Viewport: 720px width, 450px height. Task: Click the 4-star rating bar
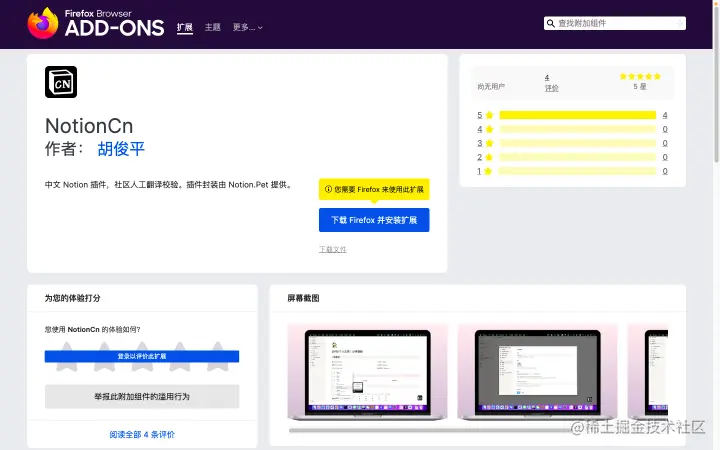578,129
